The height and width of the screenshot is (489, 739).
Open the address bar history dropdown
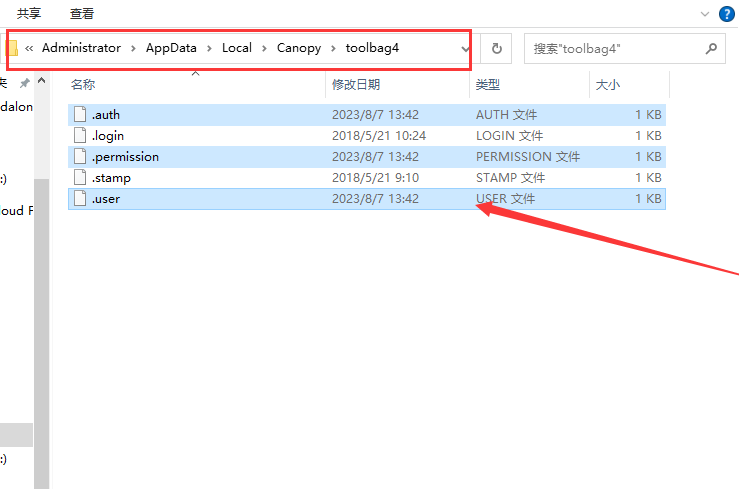point(465,49)
